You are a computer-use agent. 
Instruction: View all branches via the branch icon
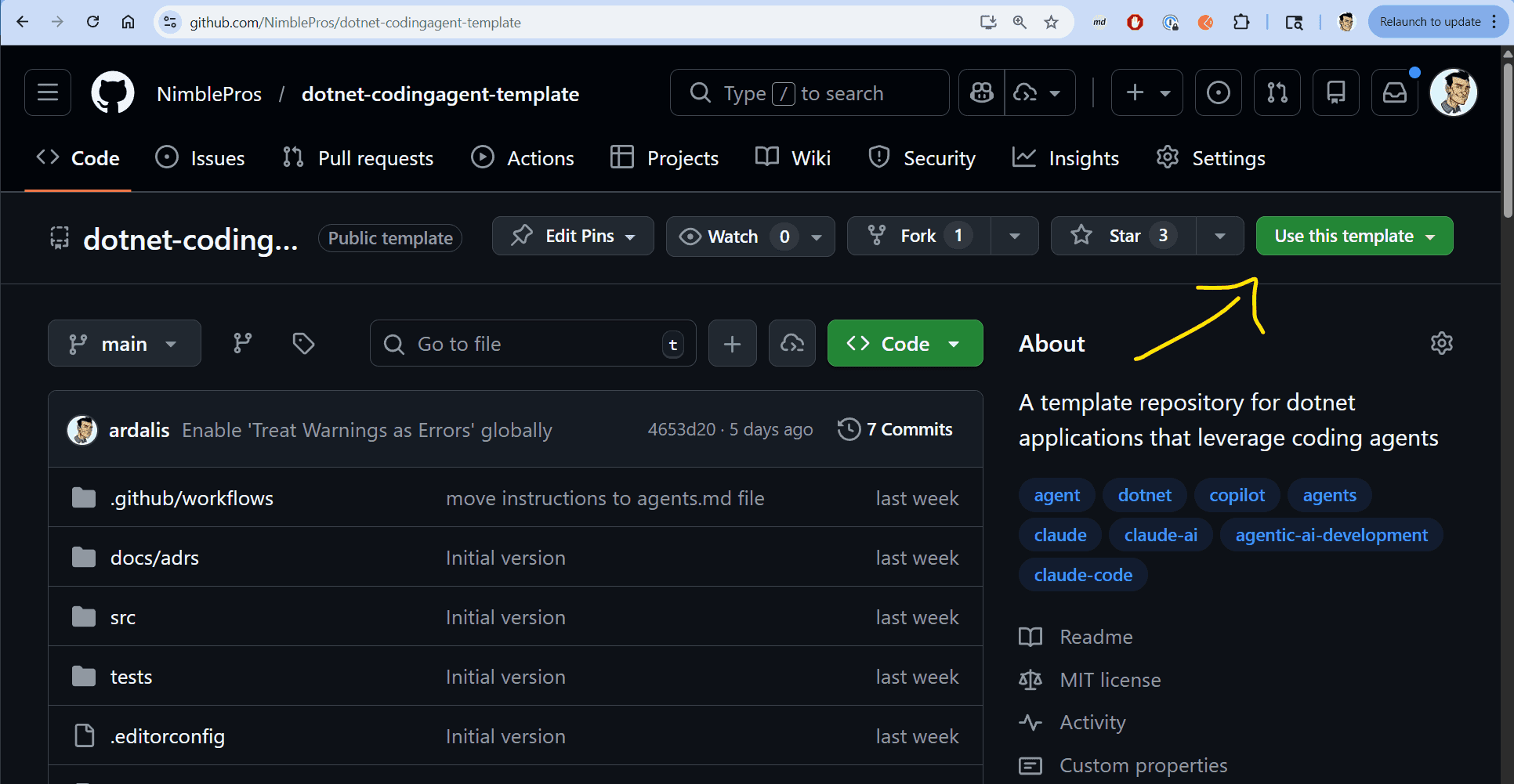[x=242, y=342]
